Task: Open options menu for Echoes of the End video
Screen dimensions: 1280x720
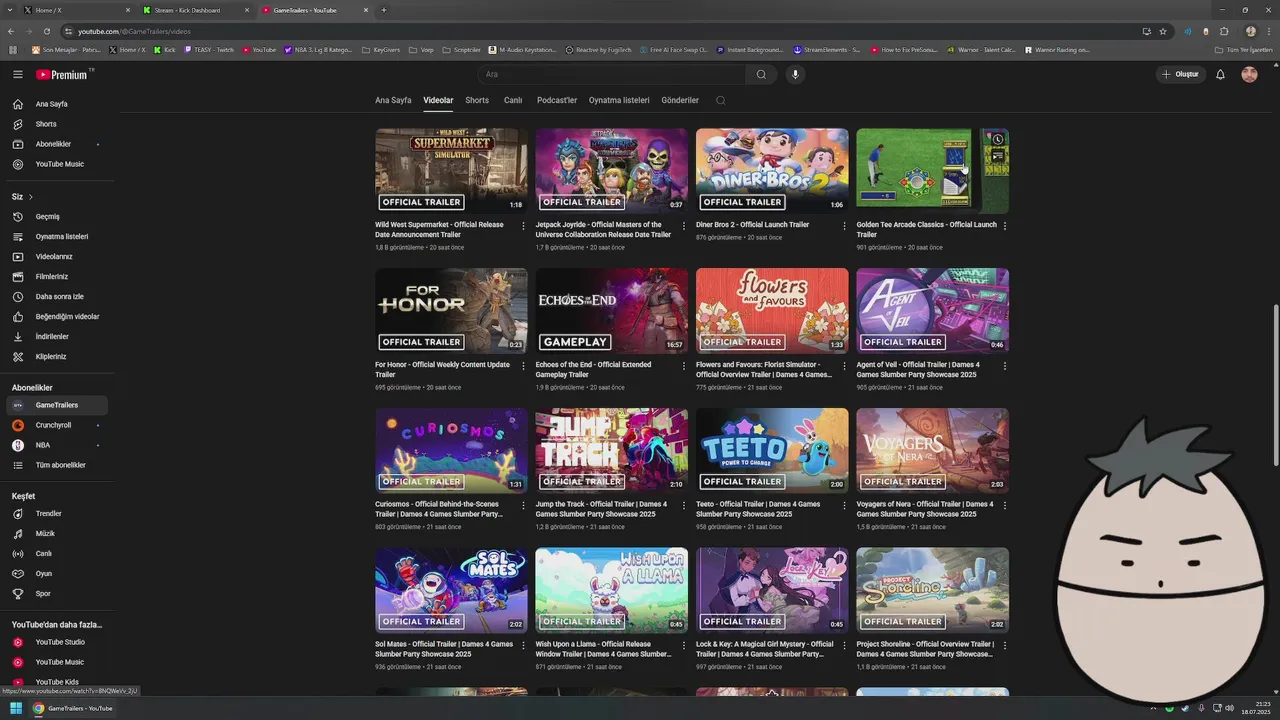Action: [683, 366]
